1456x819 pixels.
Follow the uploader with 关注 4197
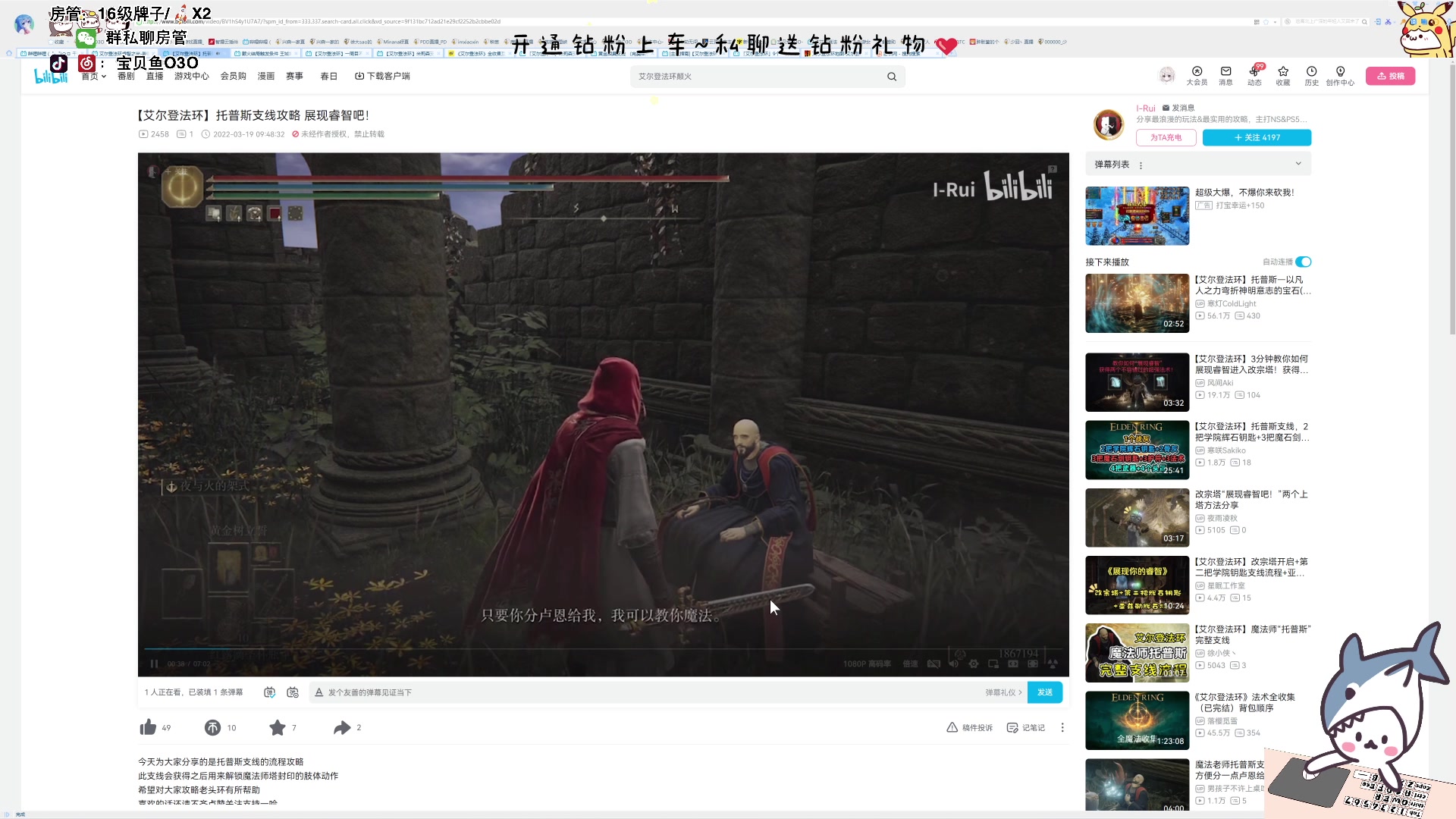(x=1257, y=137)
